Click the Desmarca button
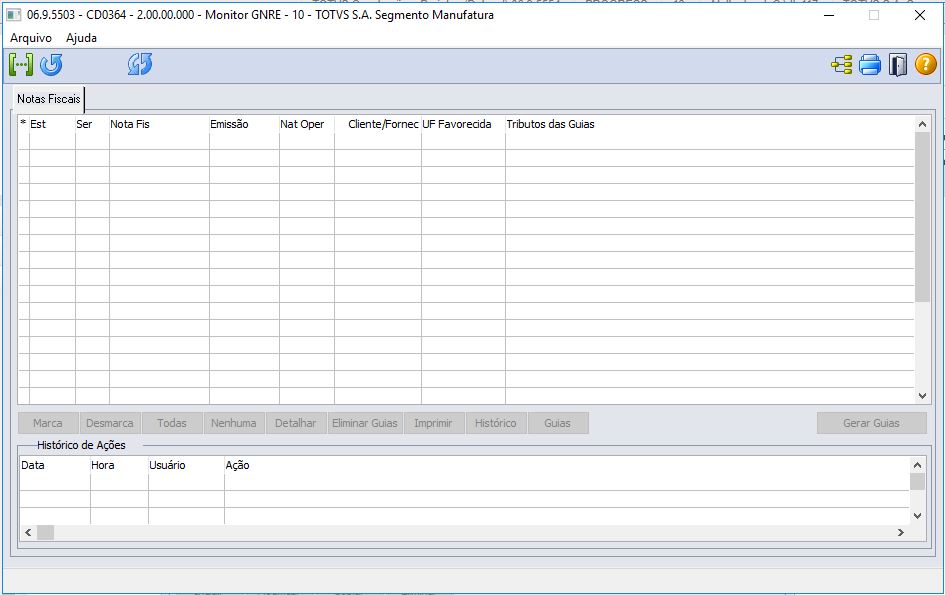The image size is (945, 595). [110, 423]
